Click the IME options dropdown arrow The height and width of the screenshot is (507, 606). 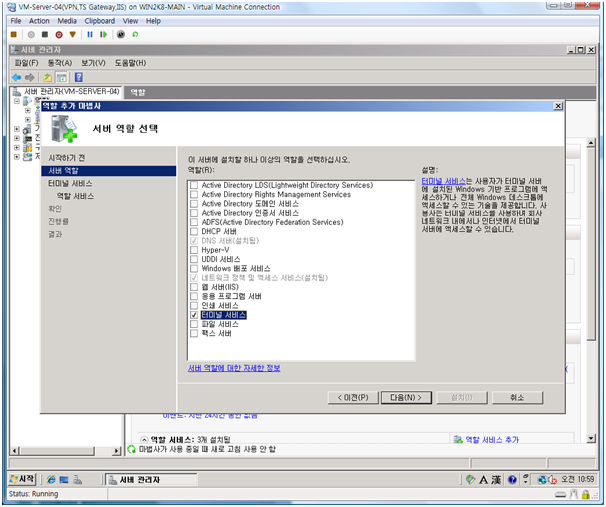[526, 480]
